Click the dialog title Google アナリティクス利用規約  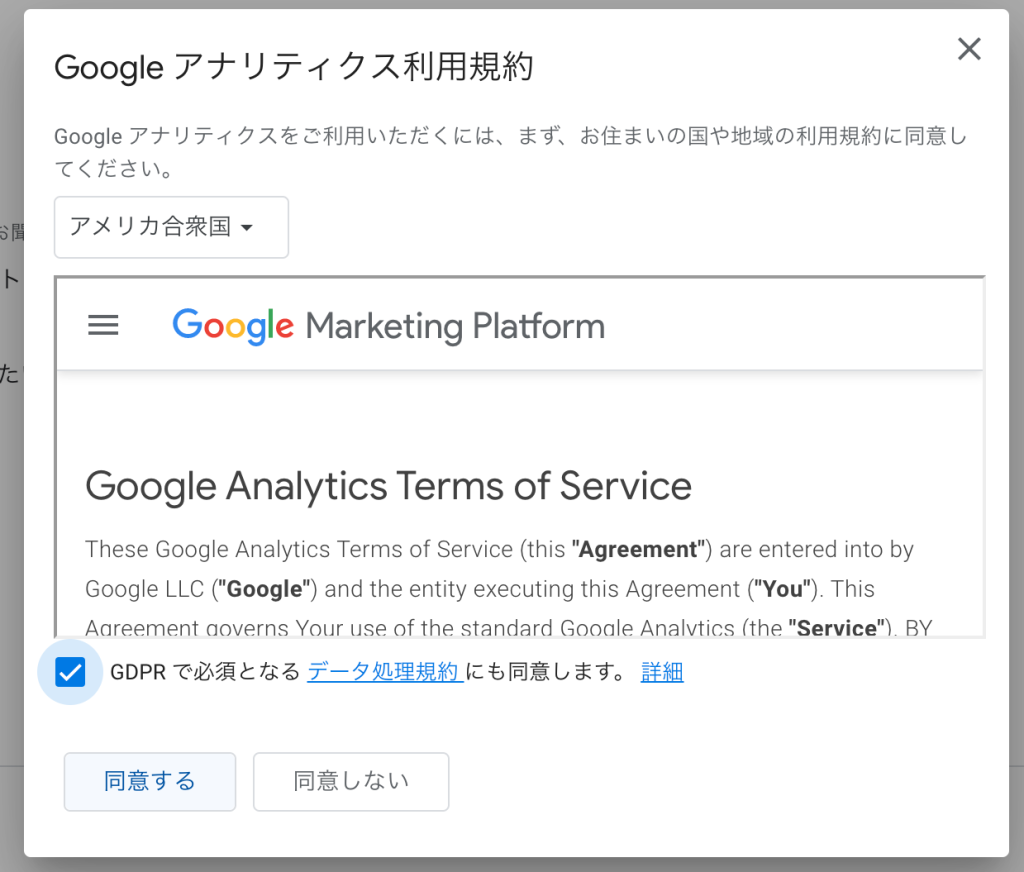294,67
